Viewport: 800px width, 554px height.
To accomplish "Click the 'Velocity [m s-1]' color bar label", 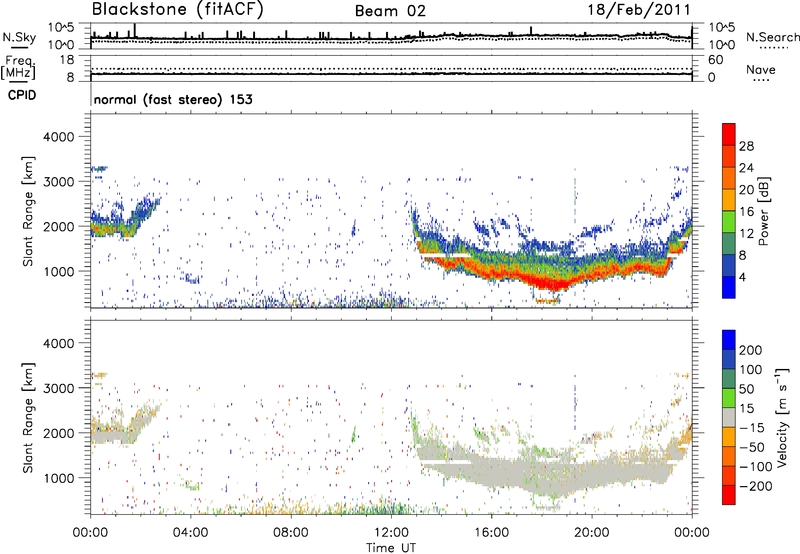I will [782, 417].
